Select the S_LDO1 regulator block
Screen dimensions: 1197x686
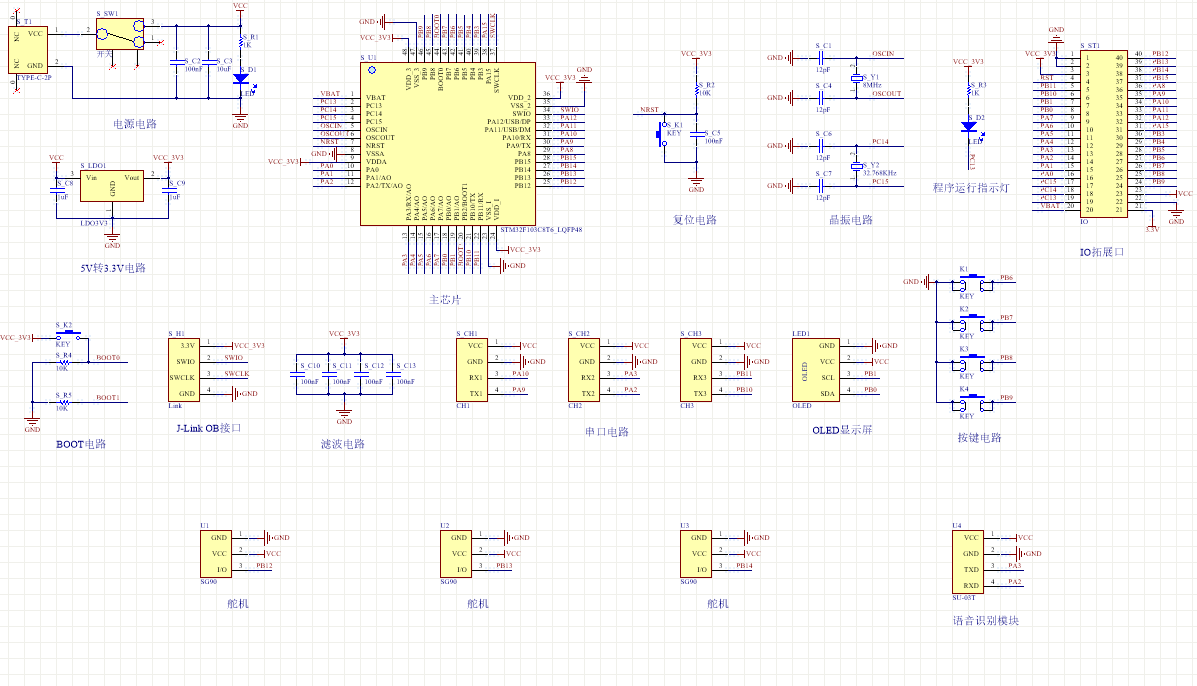112,185
